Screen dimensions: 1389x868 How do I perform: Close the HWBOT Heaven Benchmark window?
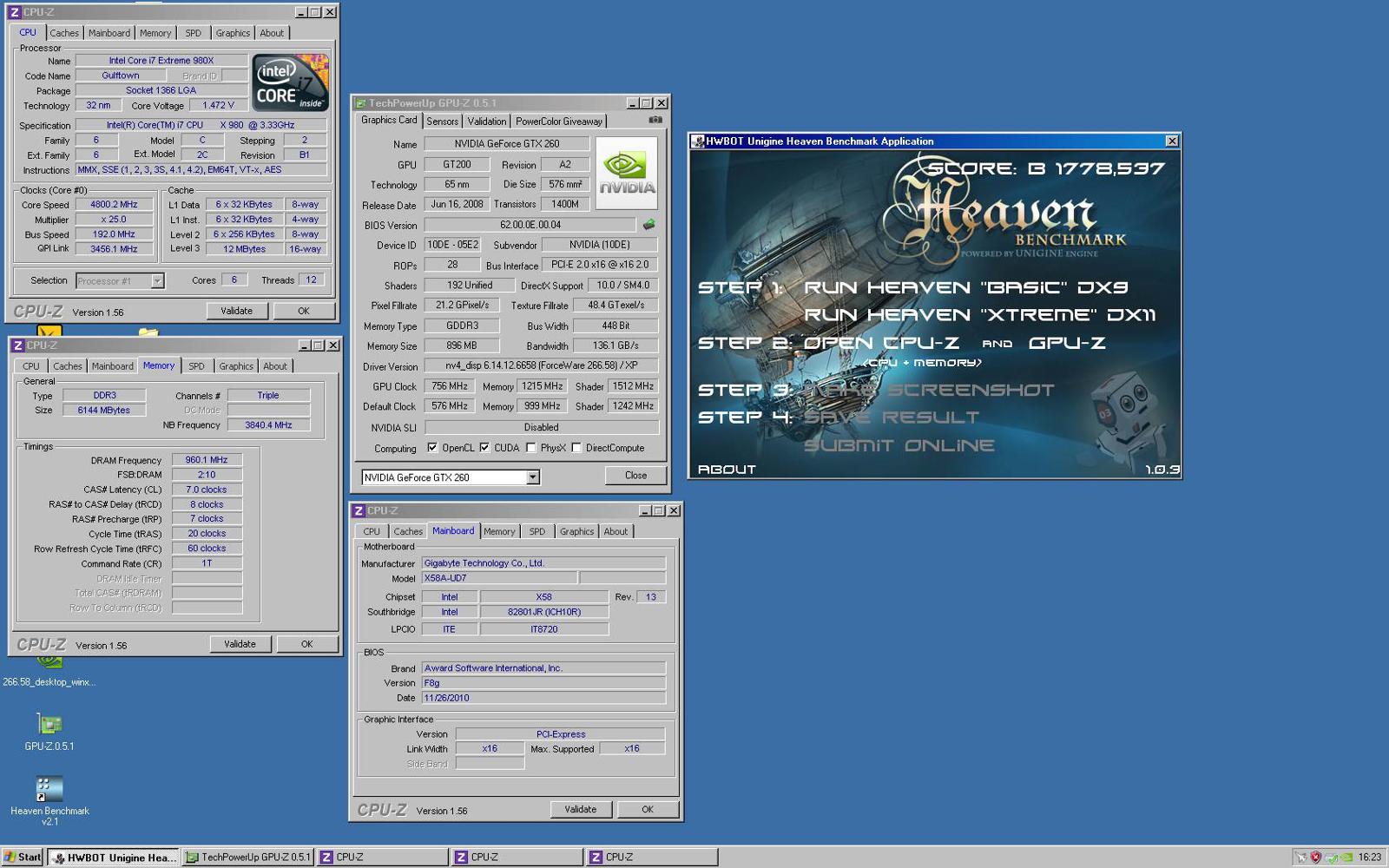click(x=1172, y=141)
